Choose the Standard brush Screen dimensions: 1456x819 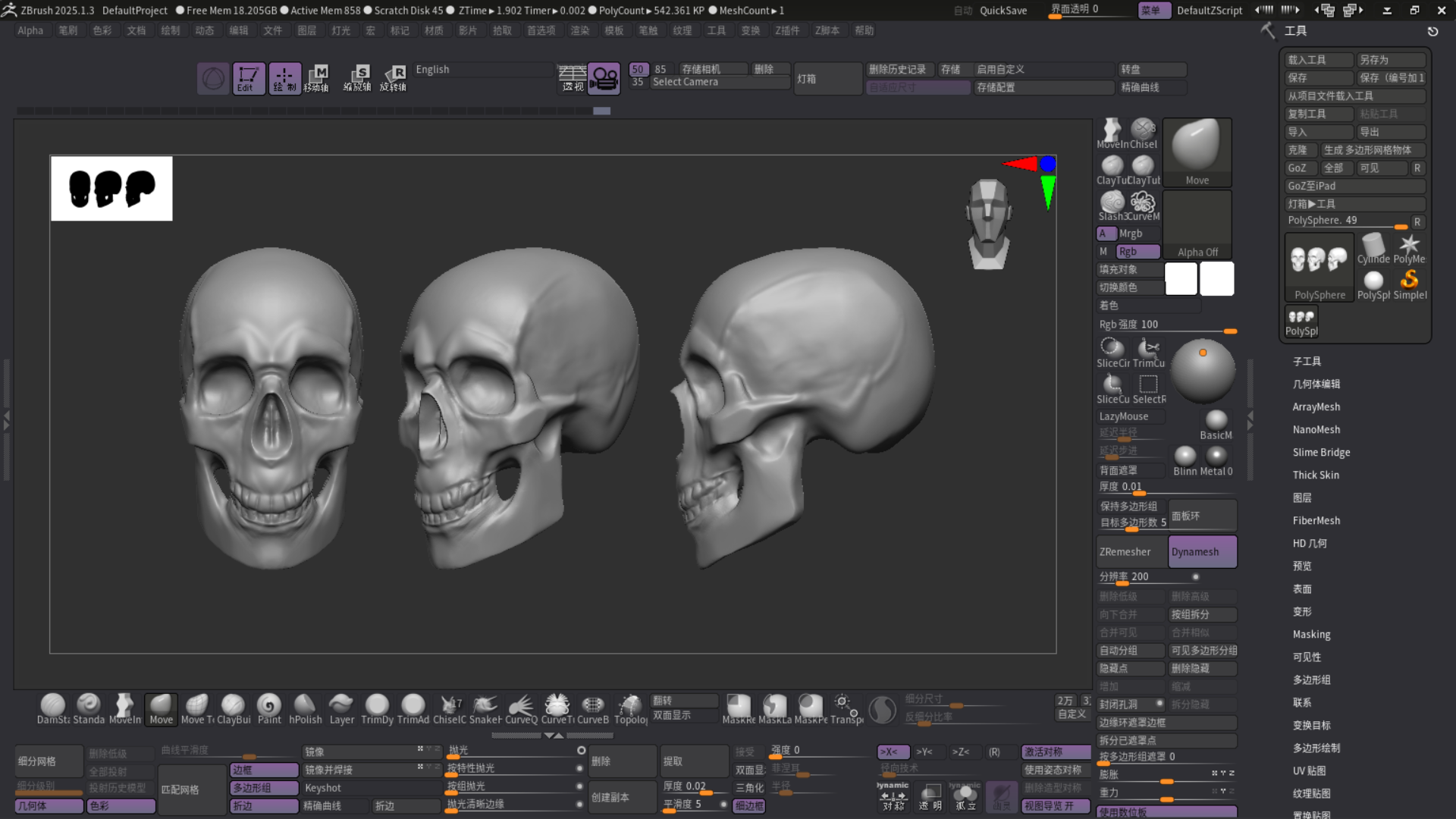click(x=89, y=709)
